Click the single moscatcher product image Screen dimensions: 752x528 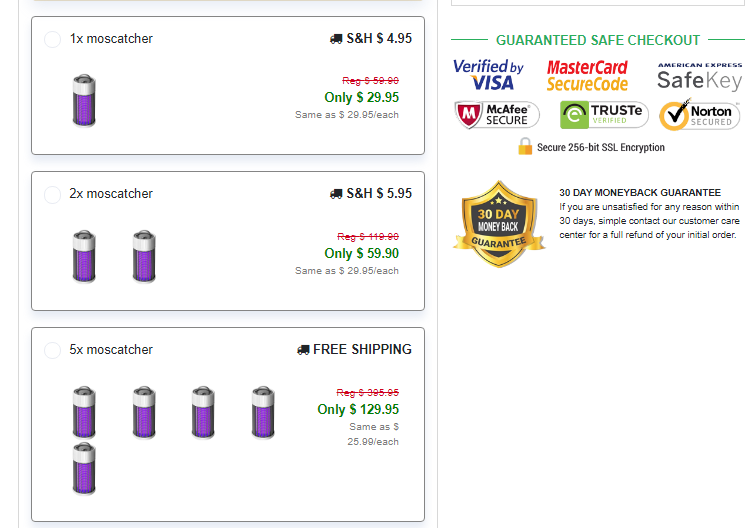tap(84, 100)
